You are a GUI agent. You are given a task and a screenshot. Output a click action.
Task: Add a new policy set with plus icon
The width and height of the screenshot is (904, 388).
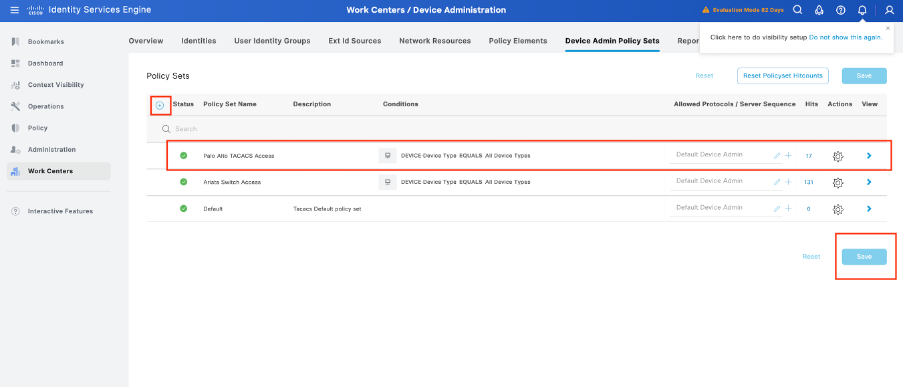coord(160,106)
